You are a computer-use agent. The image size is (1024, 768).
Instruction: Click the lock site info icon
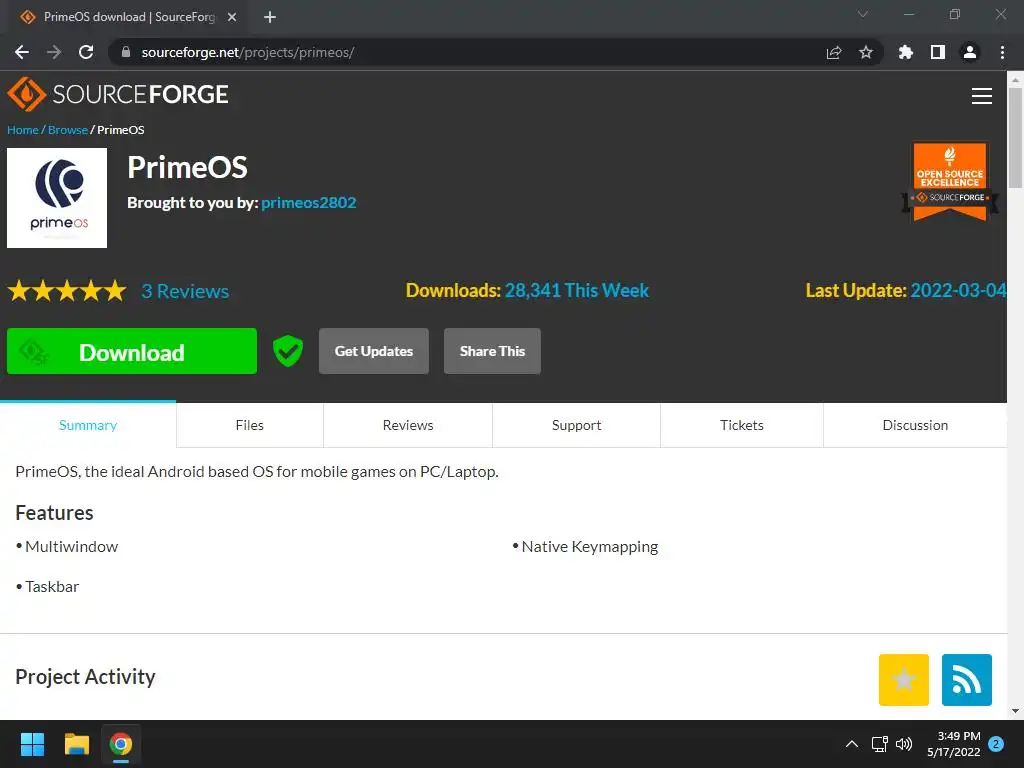(x=126, y=52)
